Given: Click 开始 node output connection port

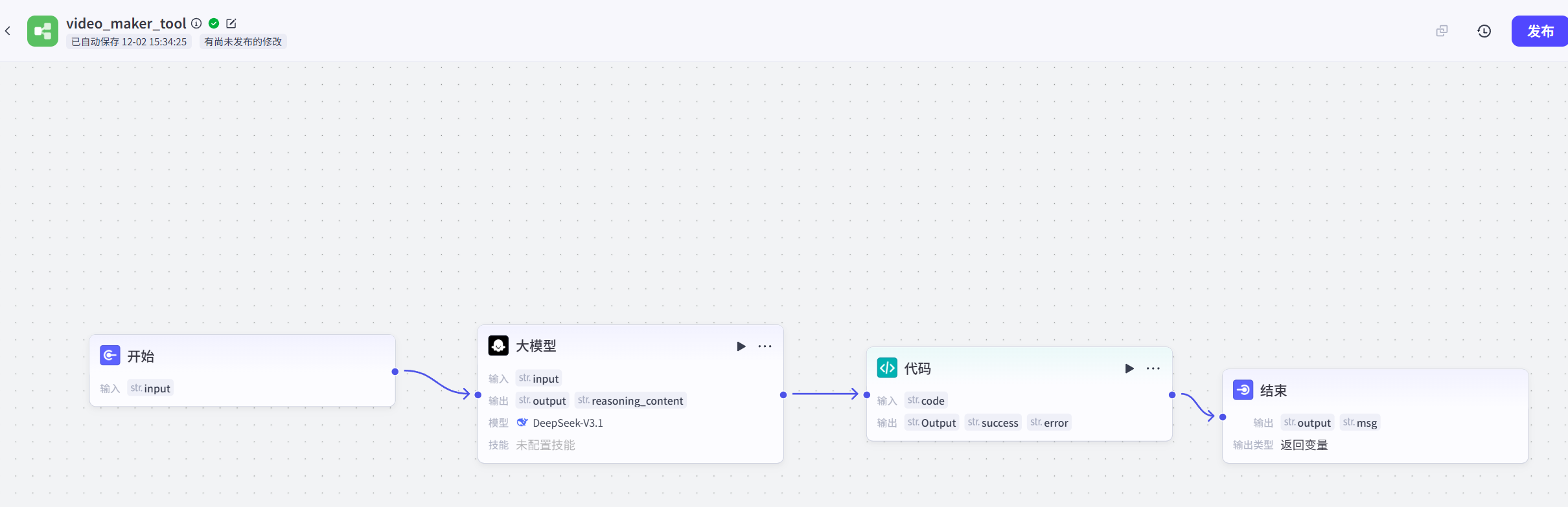Looking at the screenshot, I should (395, 372).
